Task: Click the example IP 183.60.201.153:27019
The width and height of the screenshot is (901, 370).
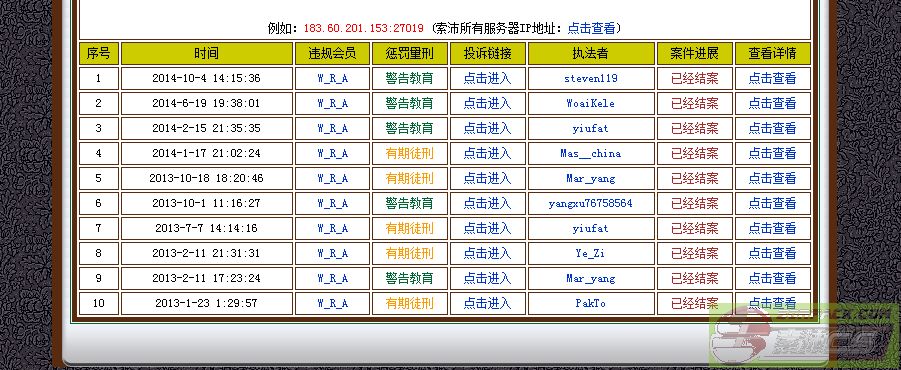Action: click(x=363, y=28)
